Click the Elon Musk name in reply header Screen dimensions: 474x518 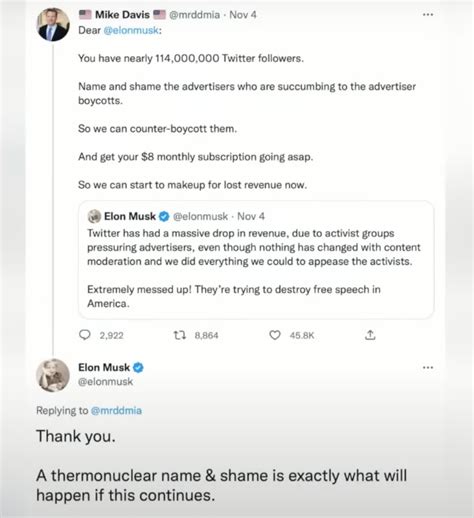(104, 367)
